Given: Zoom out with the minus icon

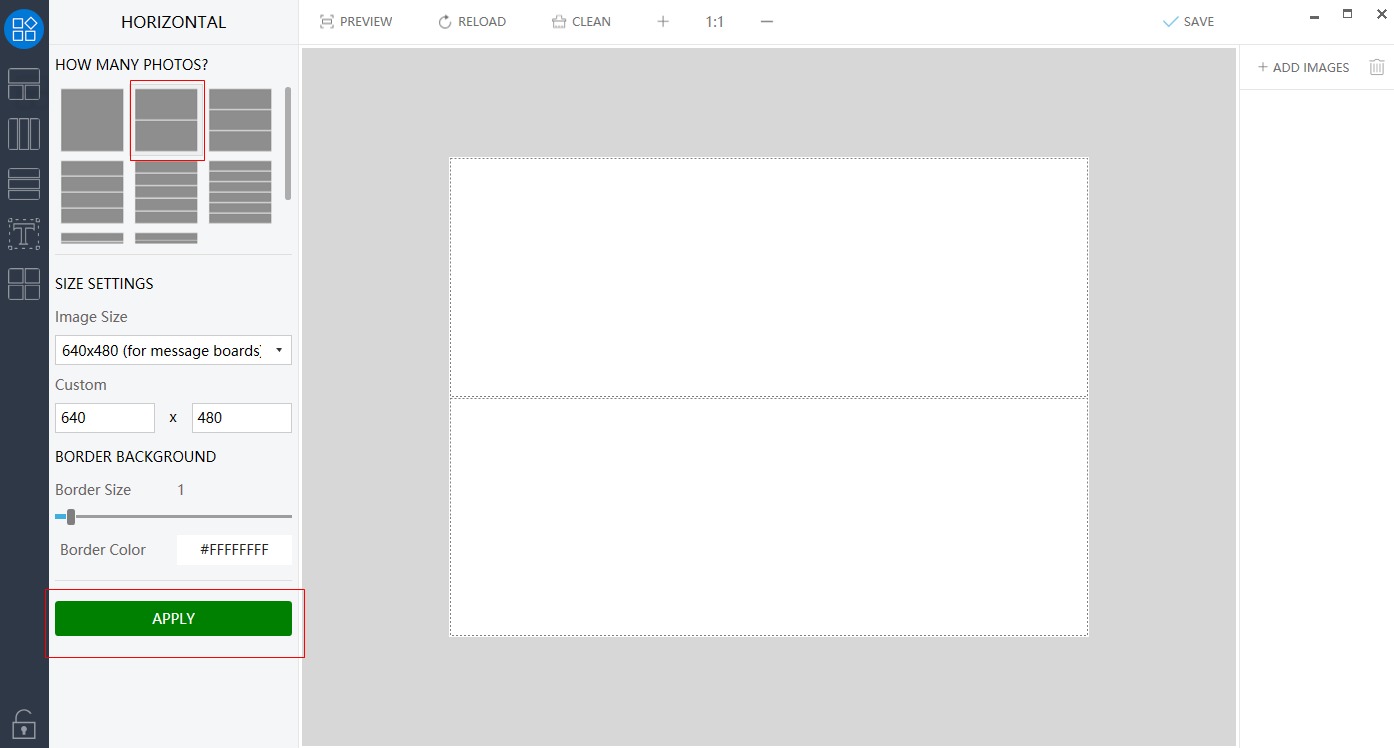Looking at the screenshot, I should pyautogui.click(x=767, y=21).
